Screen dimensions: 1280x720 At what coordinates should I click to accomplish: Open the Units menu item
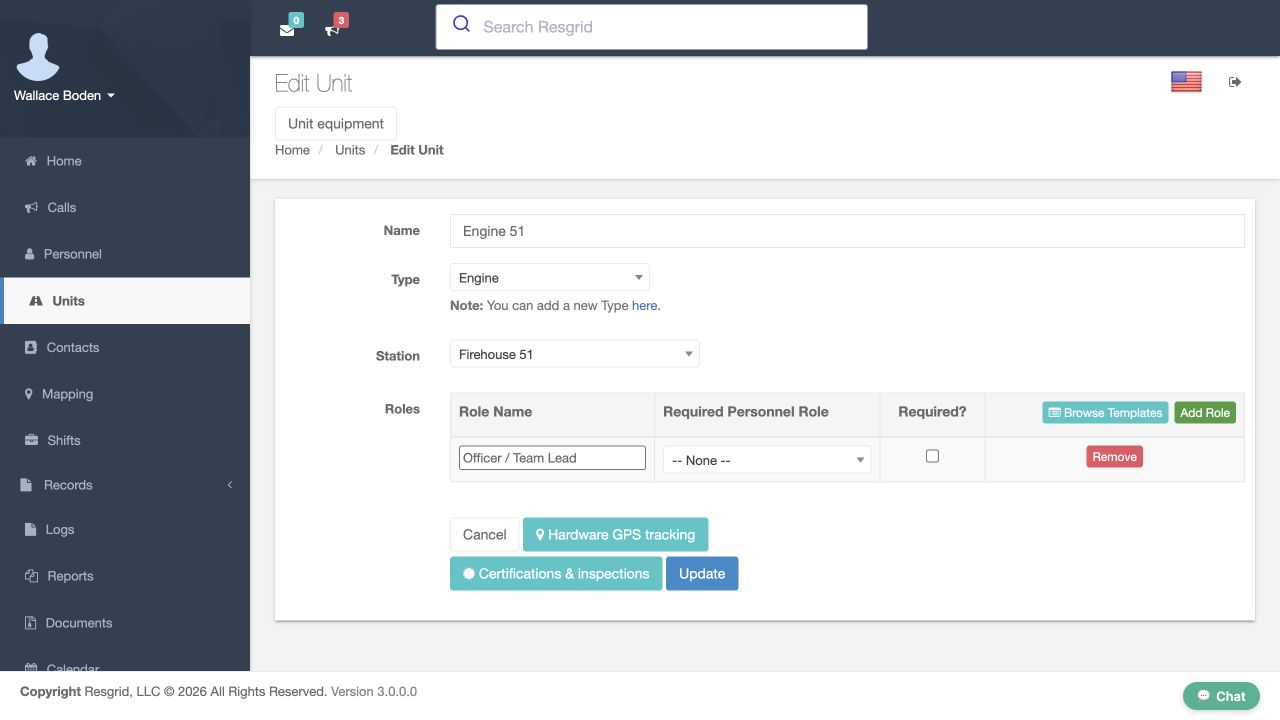point(127,301)
